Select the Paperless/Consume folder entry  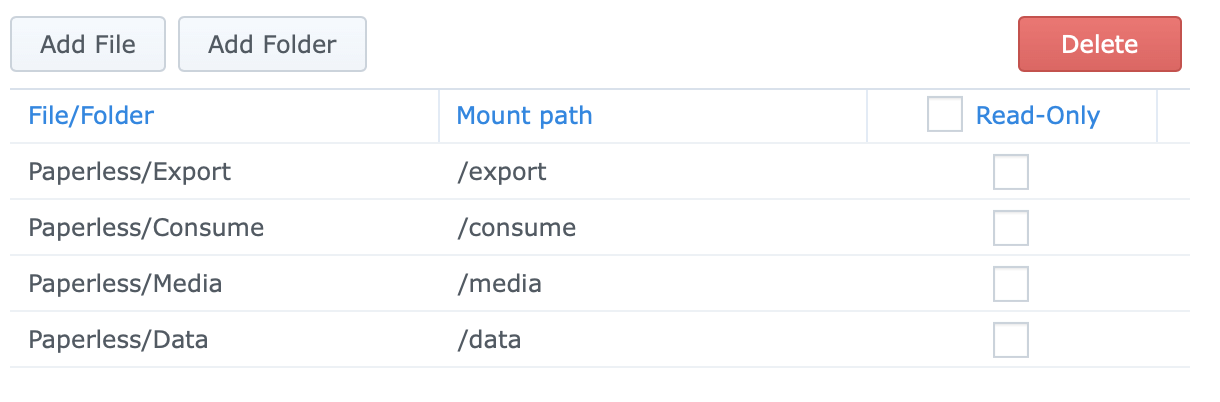click(146, 228)
